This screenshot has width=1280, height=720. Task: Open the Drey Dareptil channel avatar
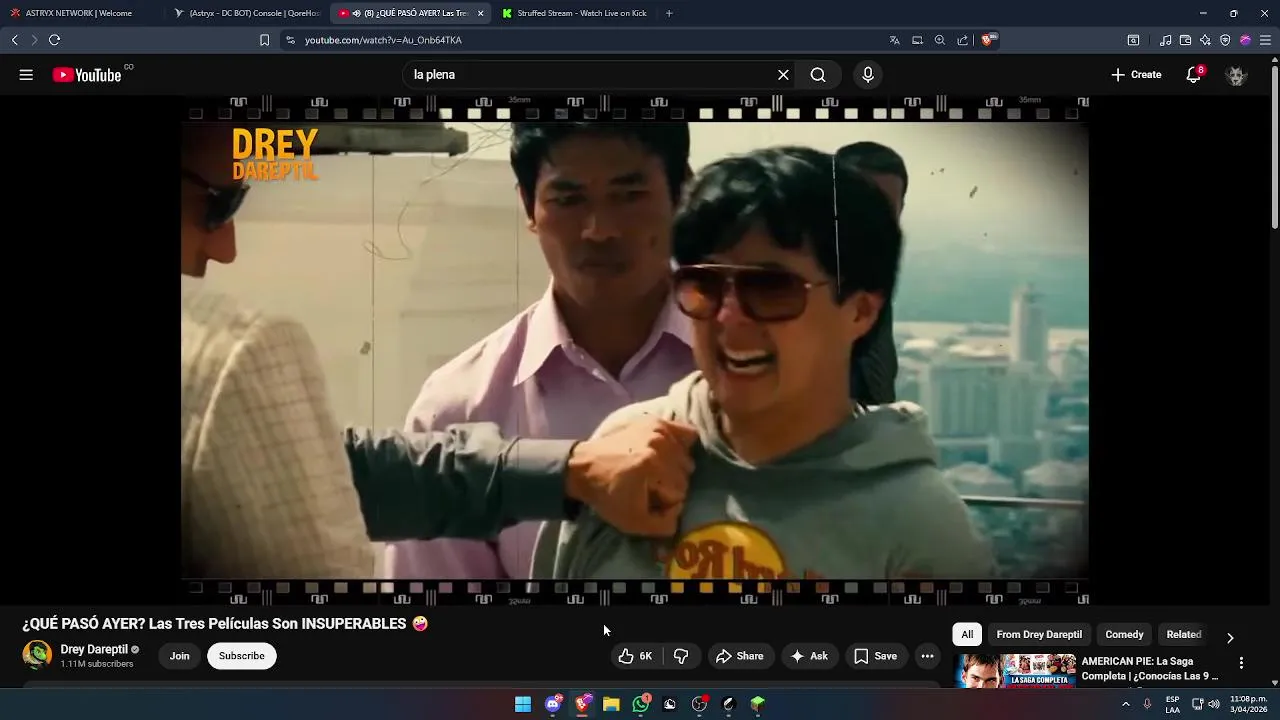pyautogui.click(x=37, y=655)
